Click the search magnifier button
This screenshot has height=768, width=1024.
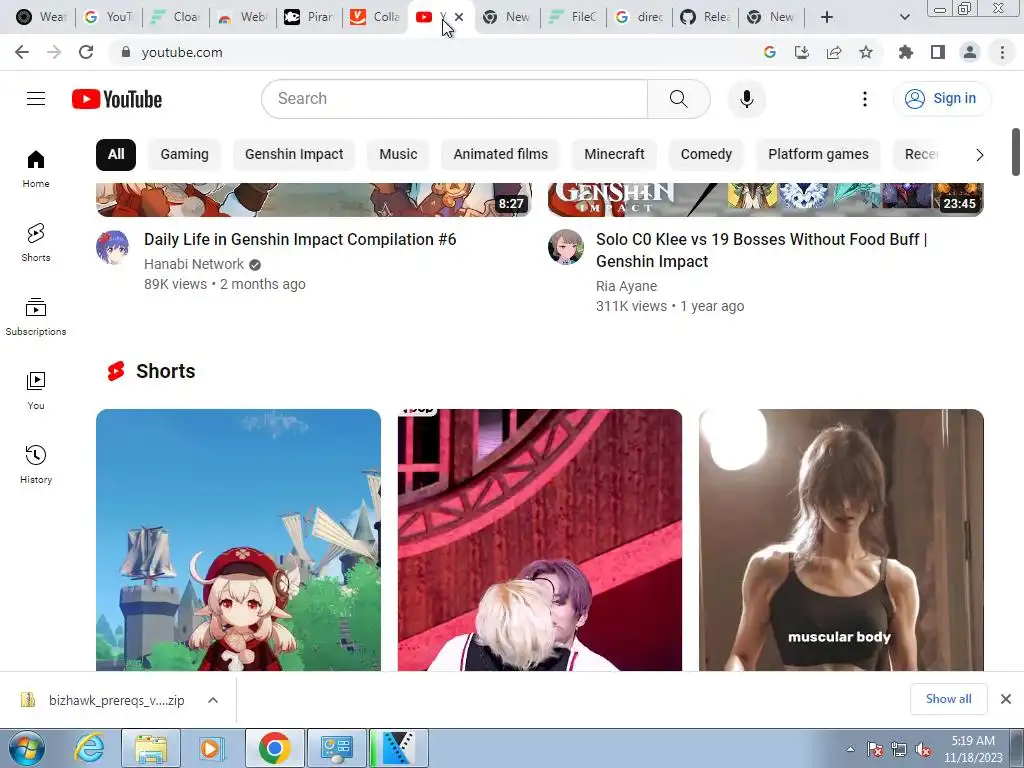679,99
